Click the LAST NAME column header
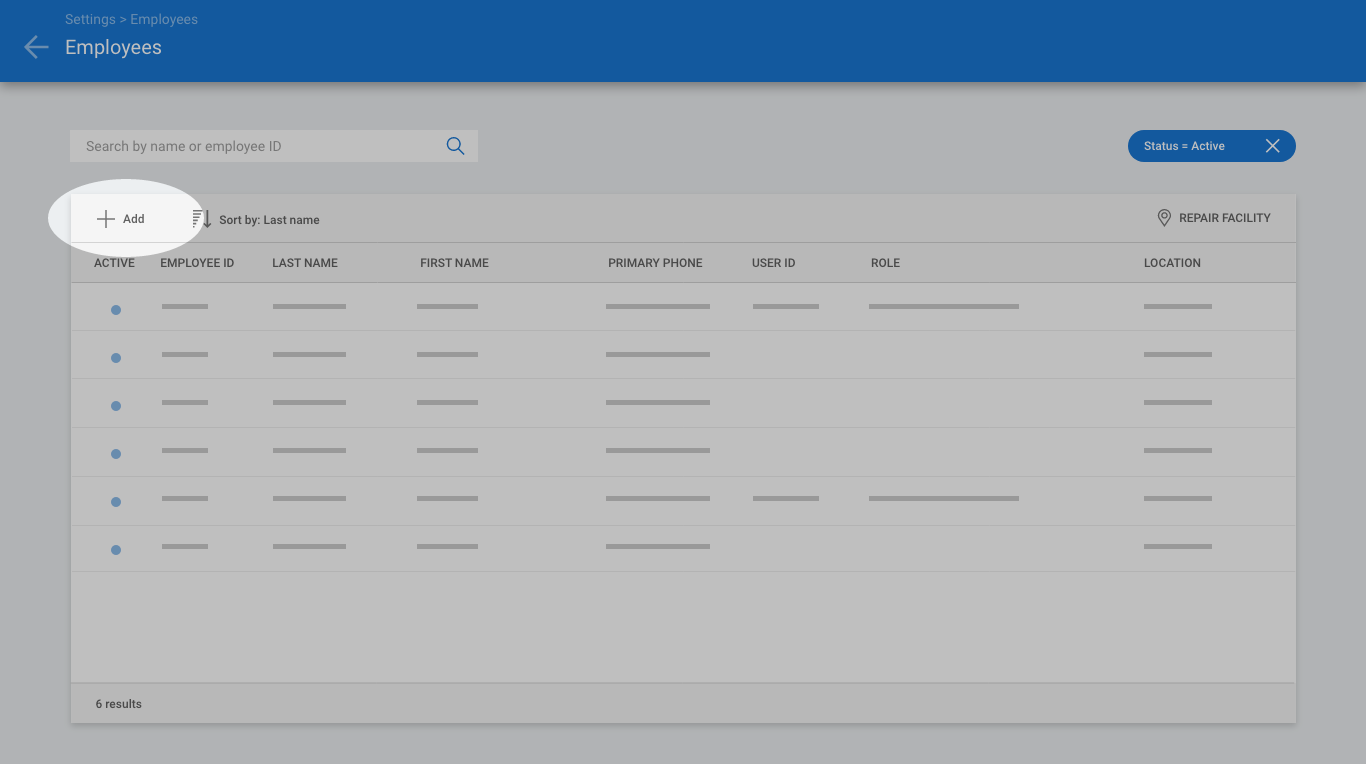1366x764 pixels. 305,263
